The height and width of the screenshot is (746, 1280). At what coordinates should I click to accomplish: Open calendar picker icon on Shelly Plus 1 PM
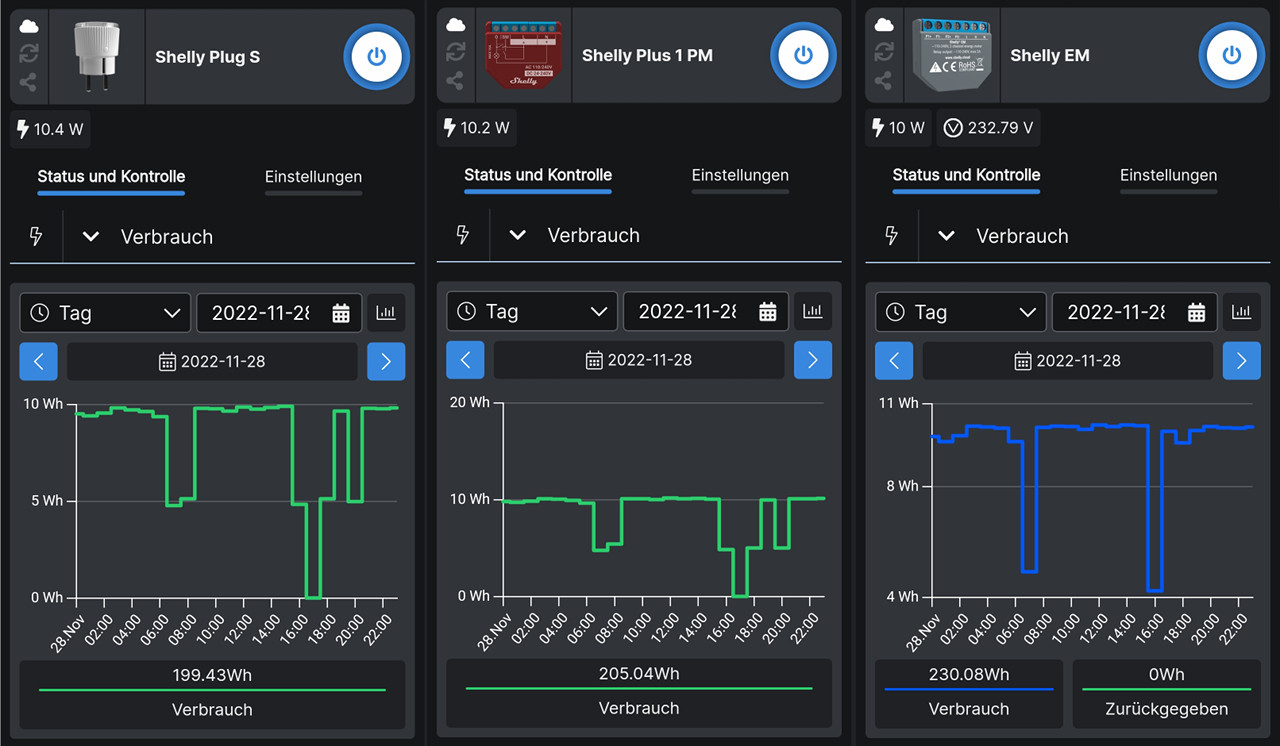click(x=768, y=311)
